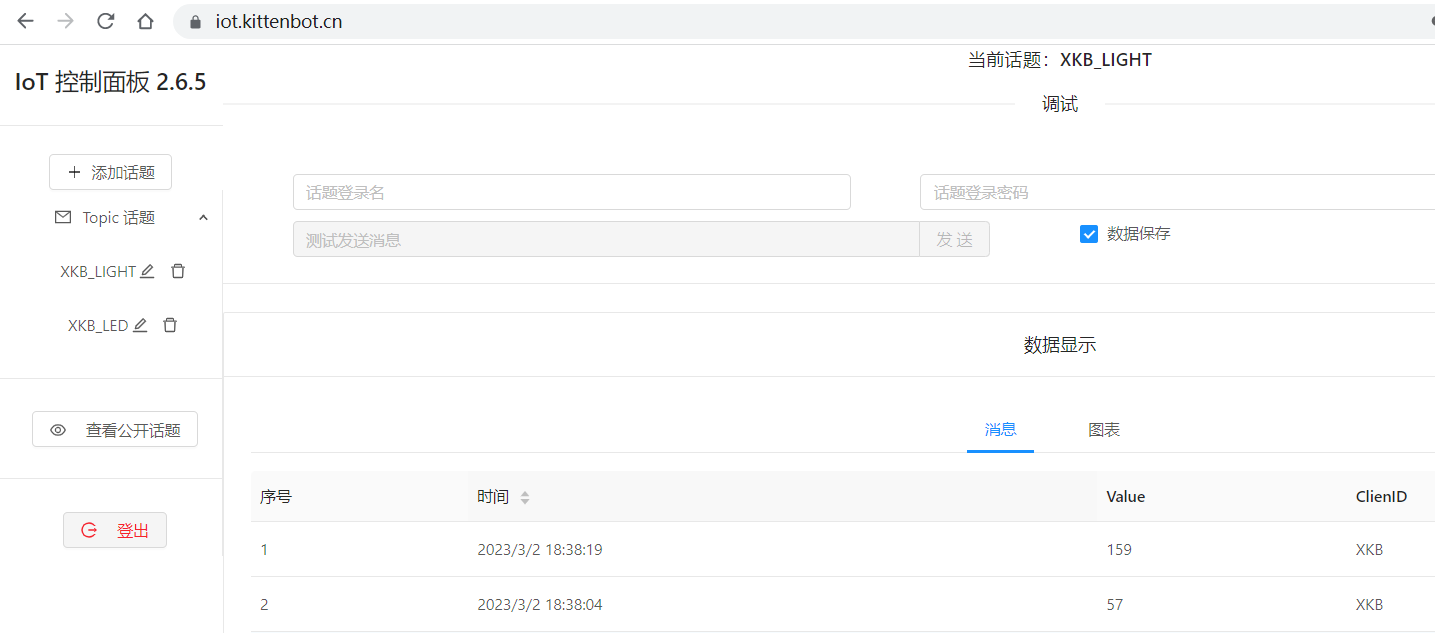Collapse the Topic 话题 chevron
Screen dimensions: 1435x633
click(x=203, y=217)
